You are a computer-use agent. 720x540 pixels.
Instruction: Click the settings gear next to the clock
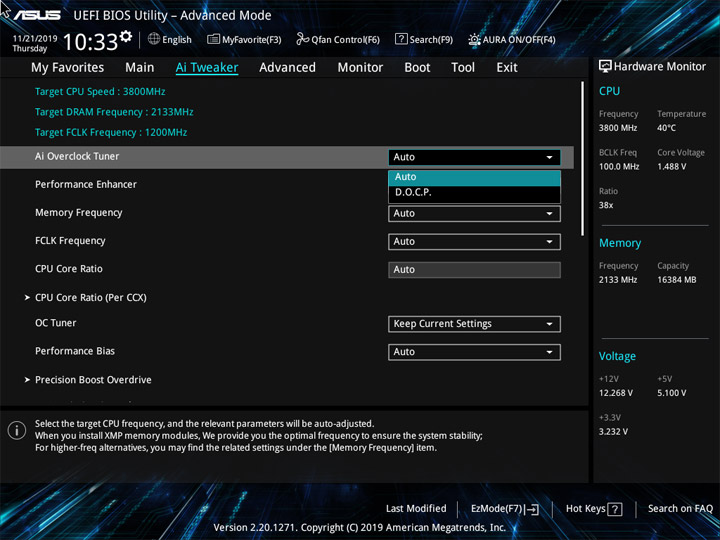[x=126, y=36]
